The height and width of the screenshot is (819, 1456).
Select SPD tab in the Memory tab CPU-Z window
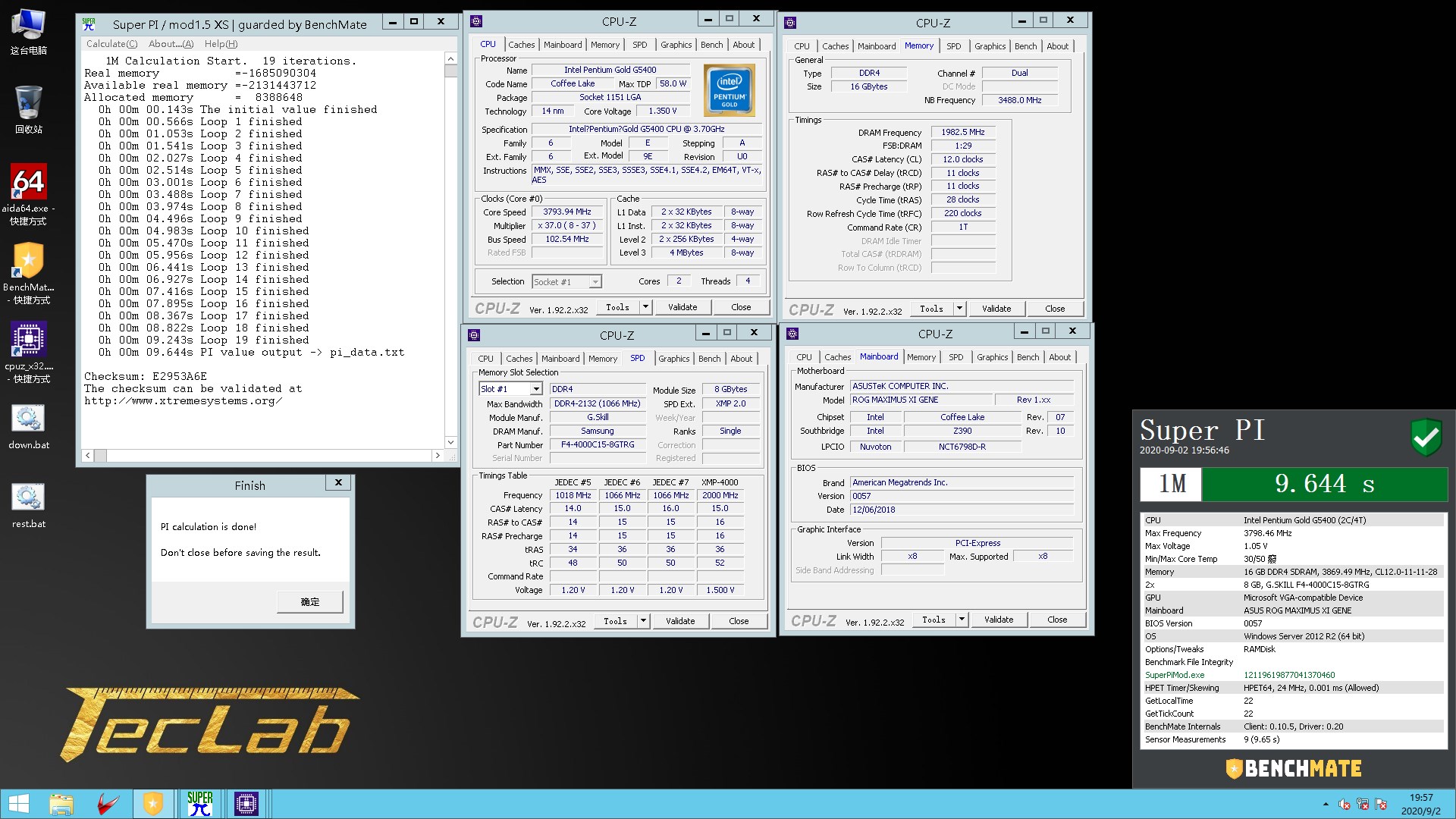click(953, 46)
